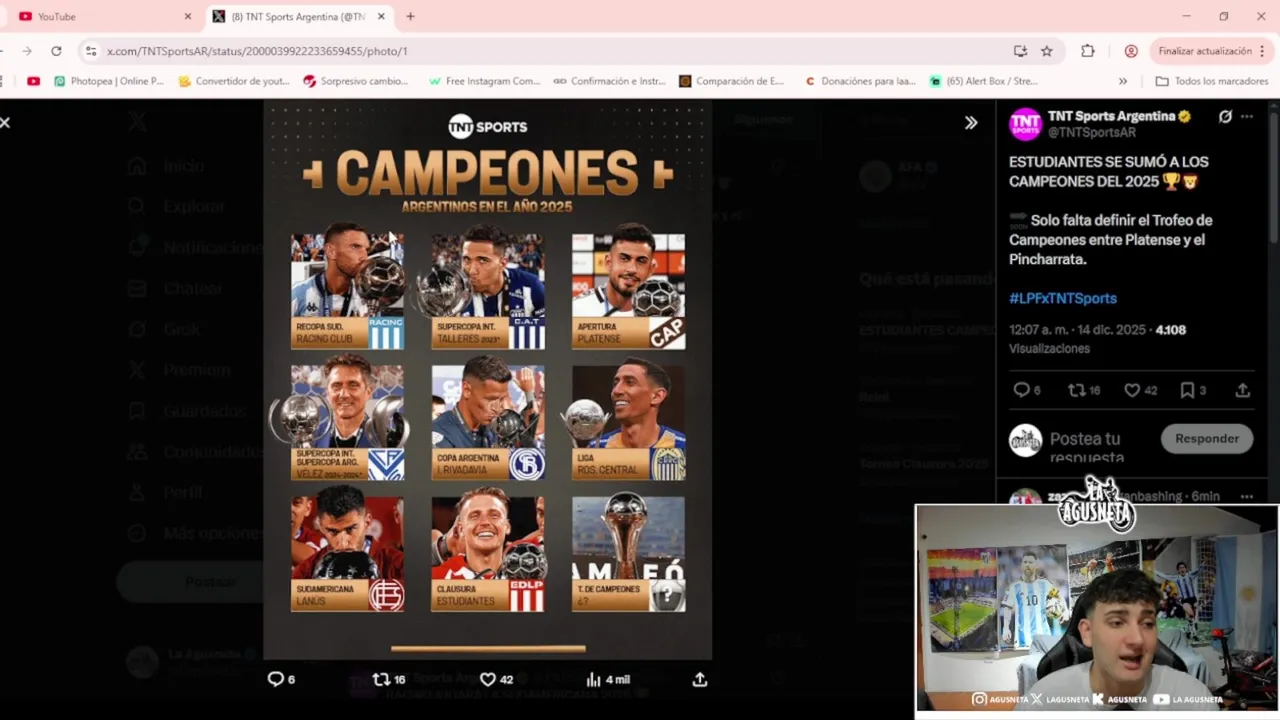Click the reply icon with 6 in the sidebar

[x=1021, y=390]
